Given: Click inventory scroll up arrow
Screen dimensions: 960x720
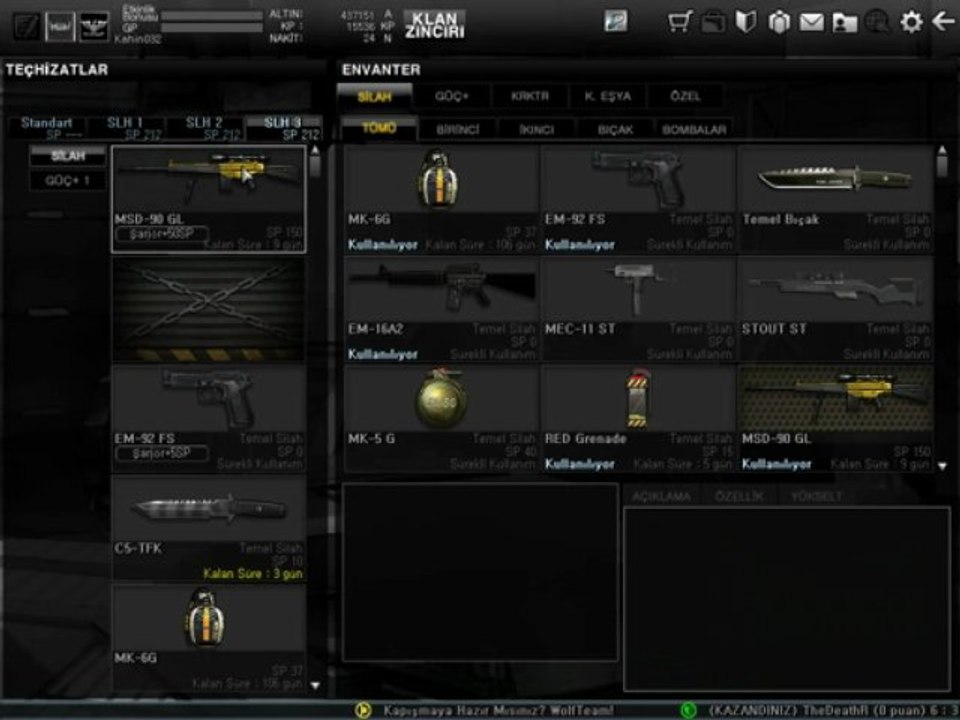Looking at the screenshot, I should point(942,150).
